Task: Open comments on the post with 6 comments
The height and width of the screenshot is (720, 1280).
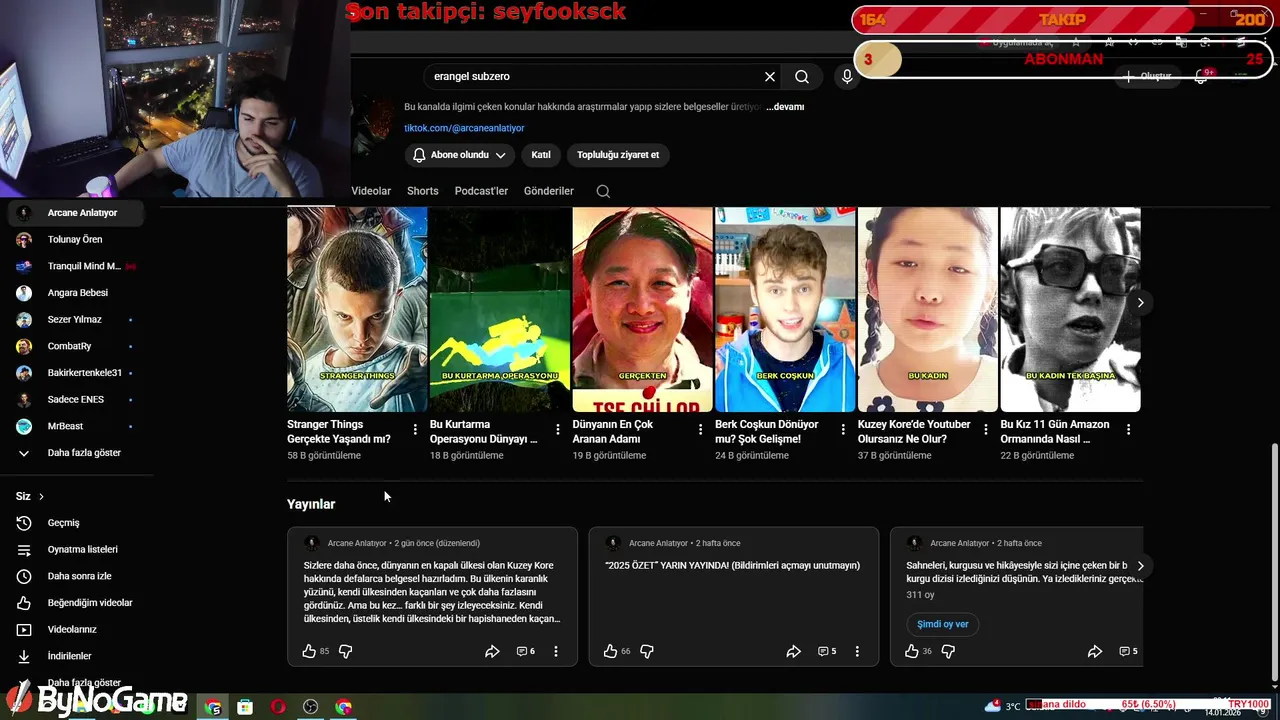Action: pos(526,651)
